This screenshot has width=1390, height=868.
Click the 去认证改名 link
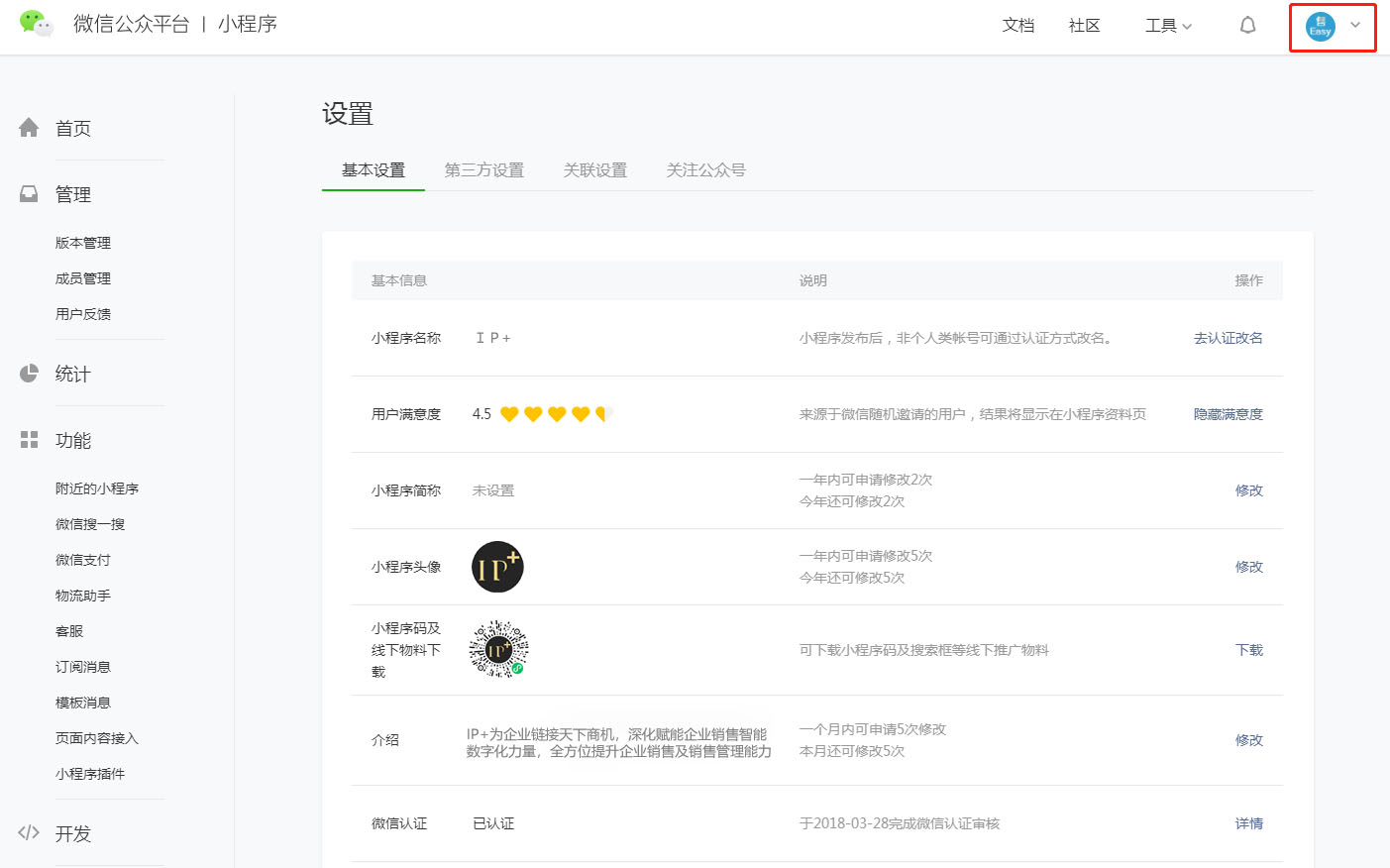click(1228, 338)
